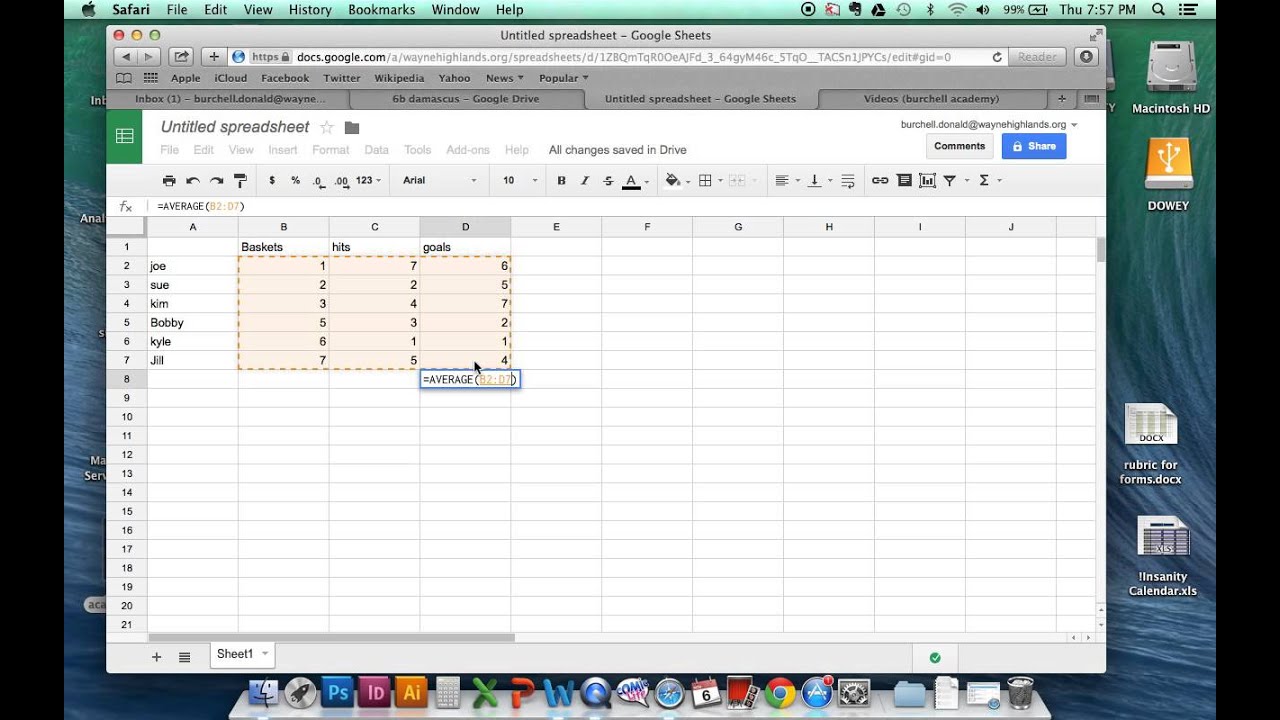This screenshot has height=720, width=1280.
Task: Open the fill color bucket
Action: coord(672,181)
